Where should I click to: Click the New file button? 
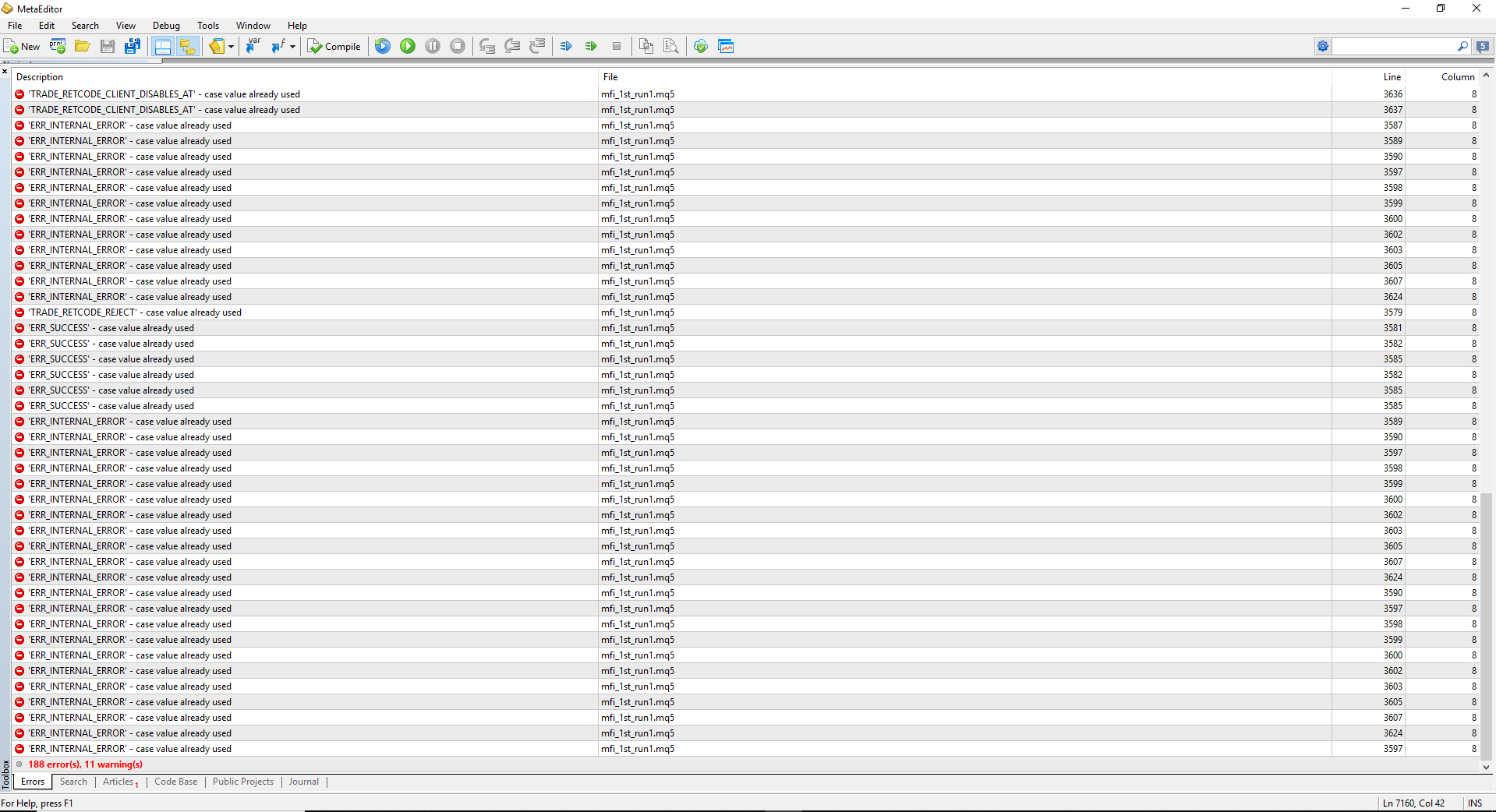point(22,47)
